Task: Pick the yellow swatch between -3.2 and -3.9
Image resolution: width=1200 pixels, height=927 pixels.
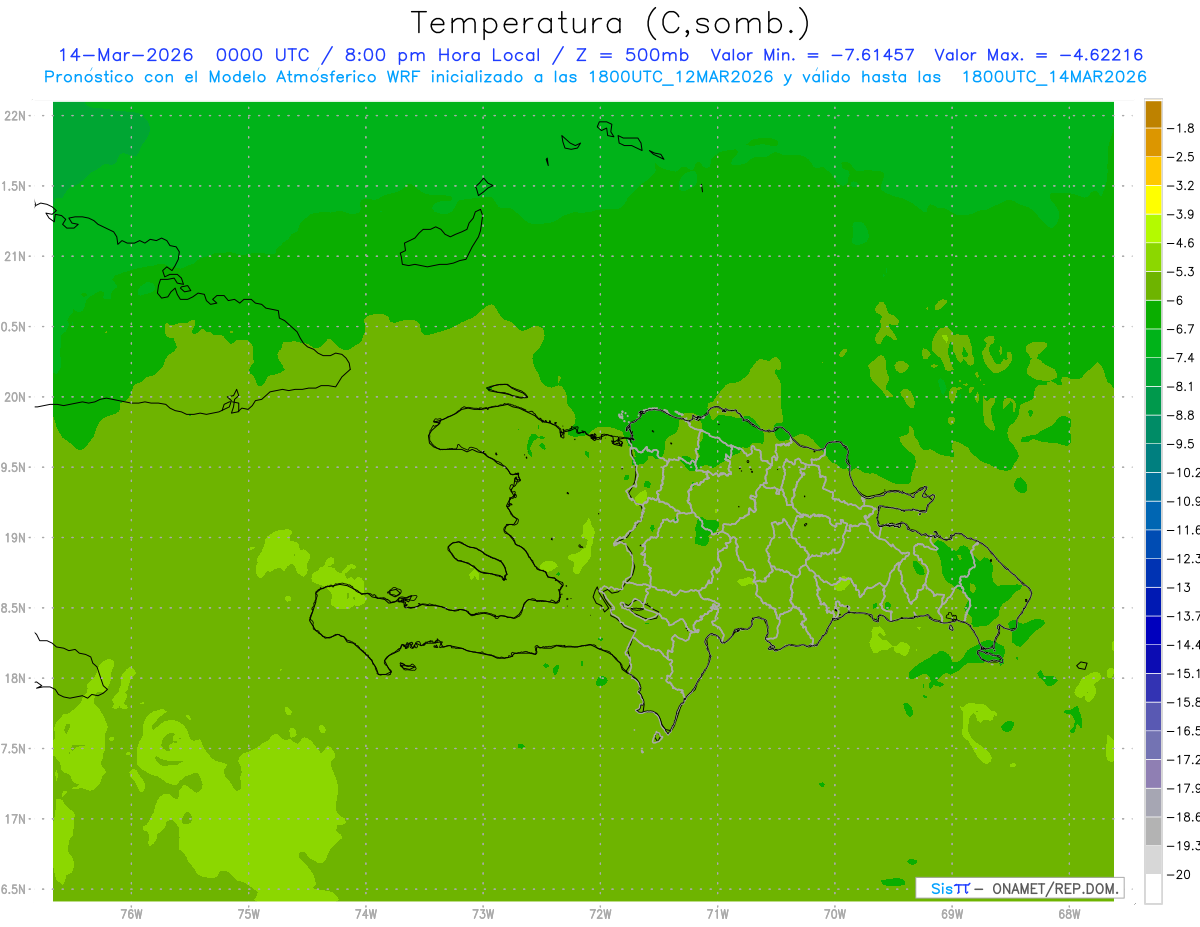Action: 1153,200
